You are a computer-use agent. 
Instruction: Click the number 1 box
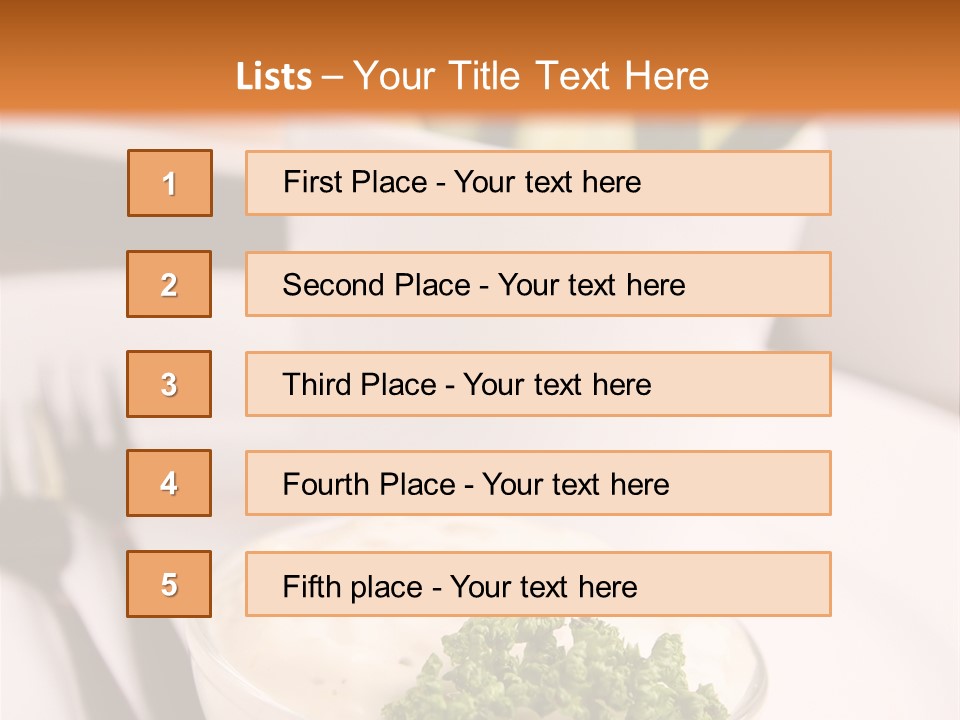pos(170,183)
